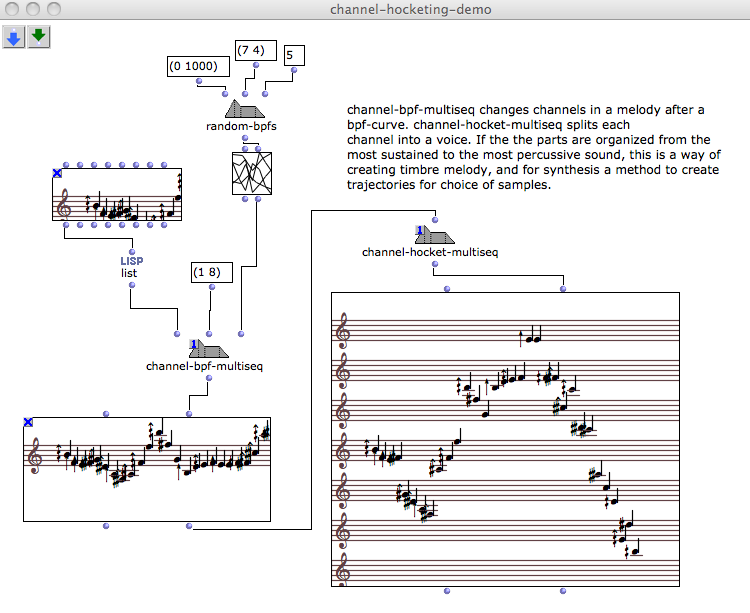Click the green add-output arrow icon
Image resolution: width=750 pixels, height=613 pixels.
click(38, 37)
